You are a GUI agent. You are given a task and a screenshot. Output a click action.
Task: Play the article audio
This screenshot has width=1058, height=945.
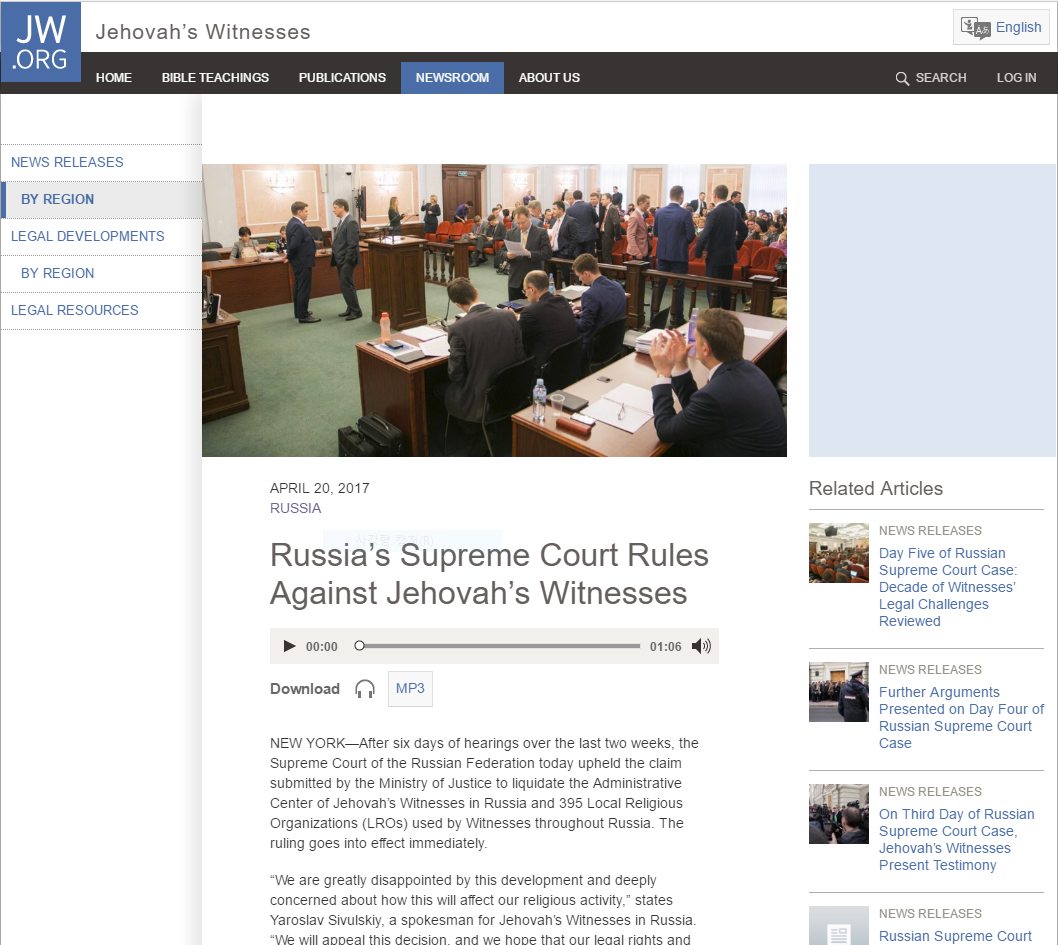pyautogui.click(x=289, y=646)
